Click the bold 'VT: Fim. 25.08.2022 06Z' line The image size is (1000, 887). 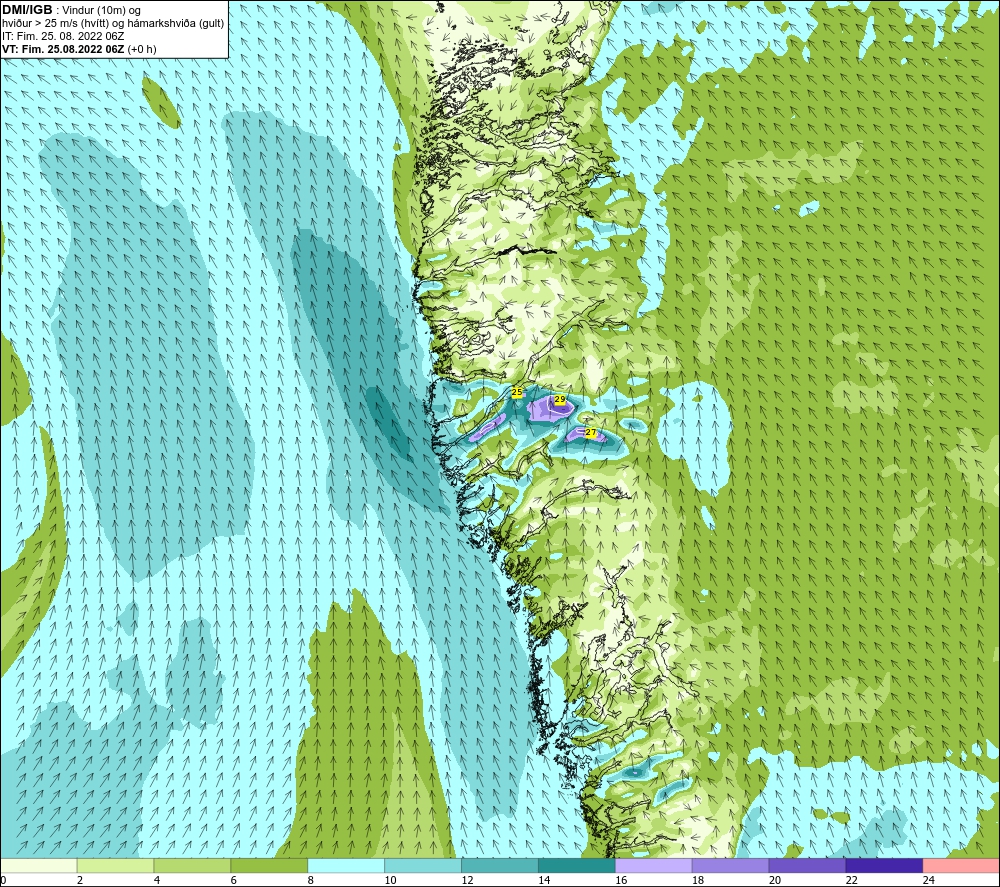(x=64, y=49)
